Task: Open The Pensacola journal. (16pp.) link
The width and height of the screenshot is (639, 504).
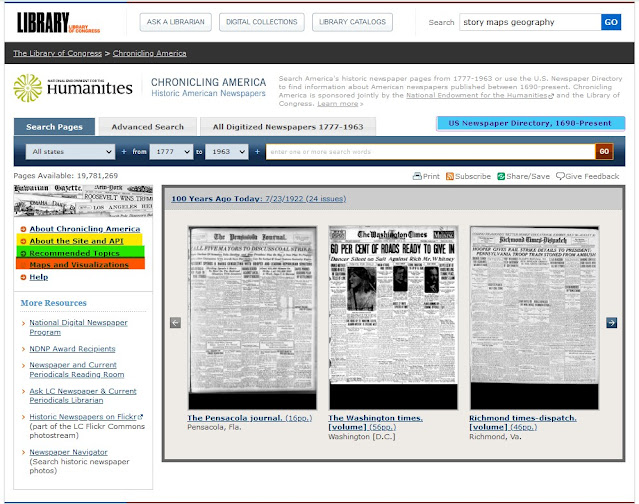Action: (249, 418)
